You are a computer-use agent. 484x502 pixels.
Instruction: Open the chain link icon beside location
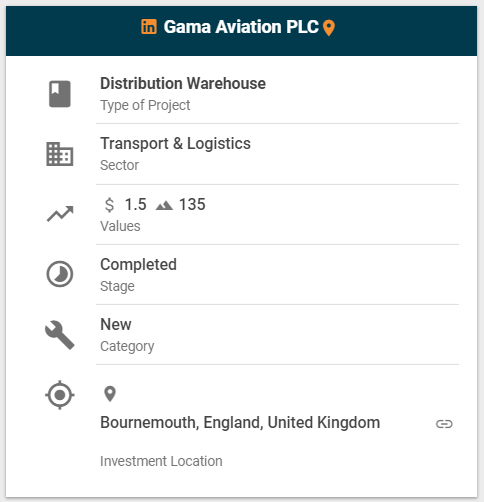444,424
